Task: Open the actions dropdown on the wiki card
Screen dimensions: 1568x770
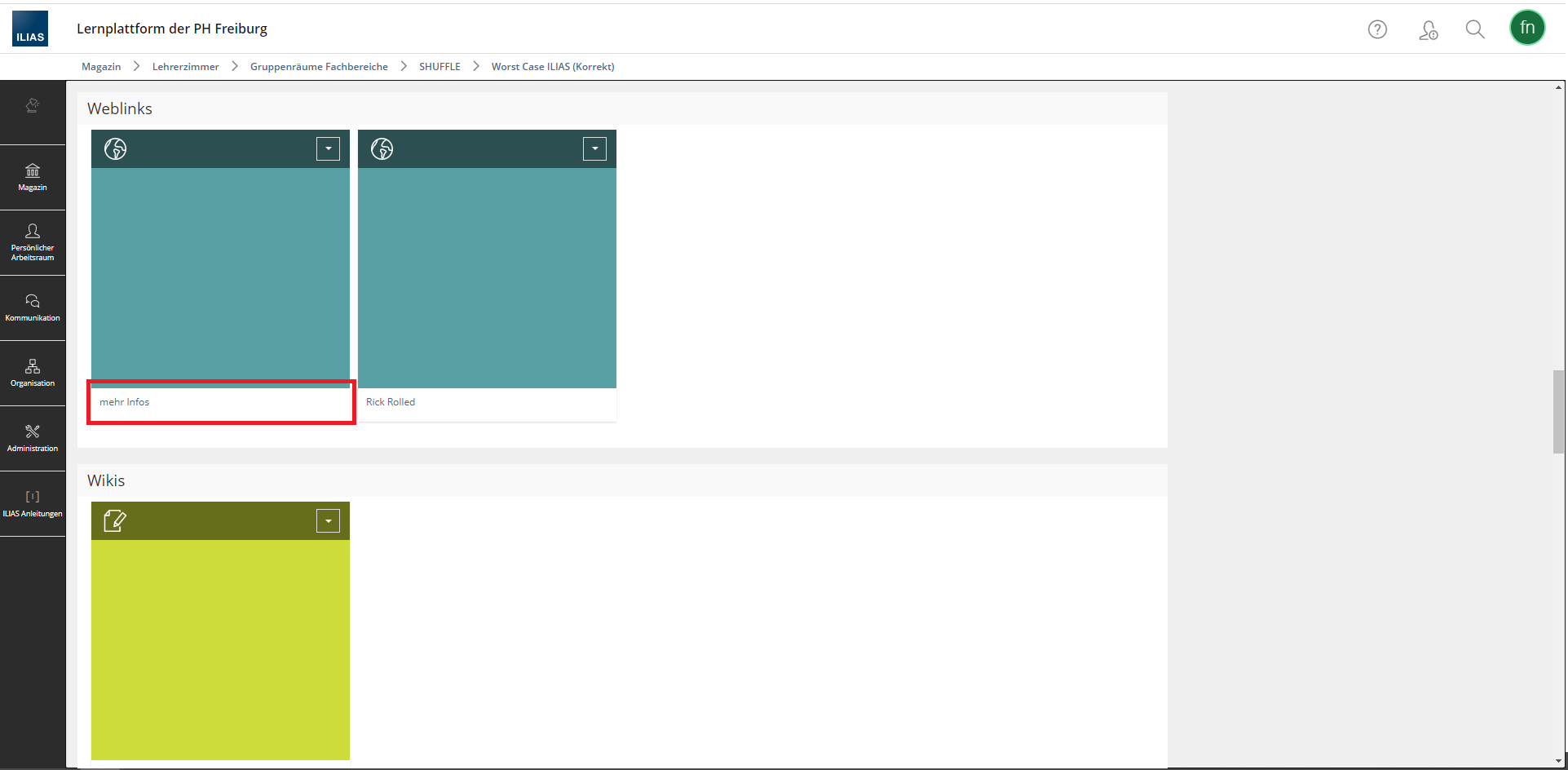Action: click(328, 520)
